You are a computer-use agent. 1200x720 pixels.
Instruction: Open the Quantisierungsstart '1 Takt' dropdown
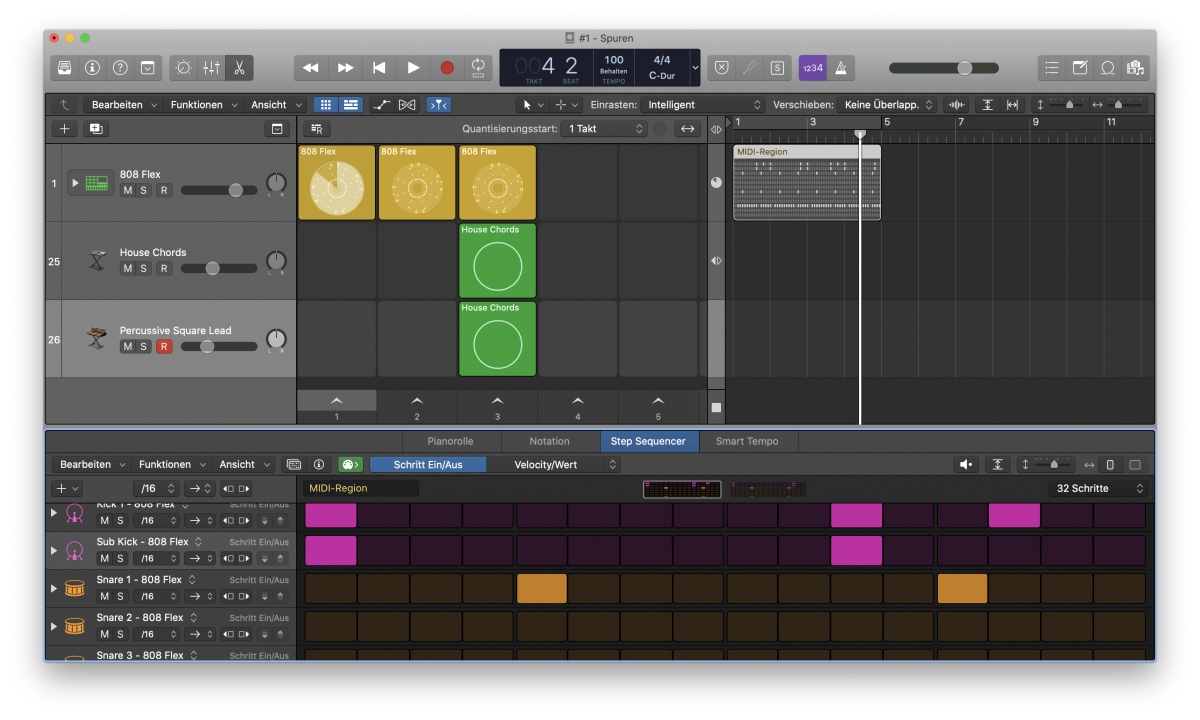(x=603, y=128)
